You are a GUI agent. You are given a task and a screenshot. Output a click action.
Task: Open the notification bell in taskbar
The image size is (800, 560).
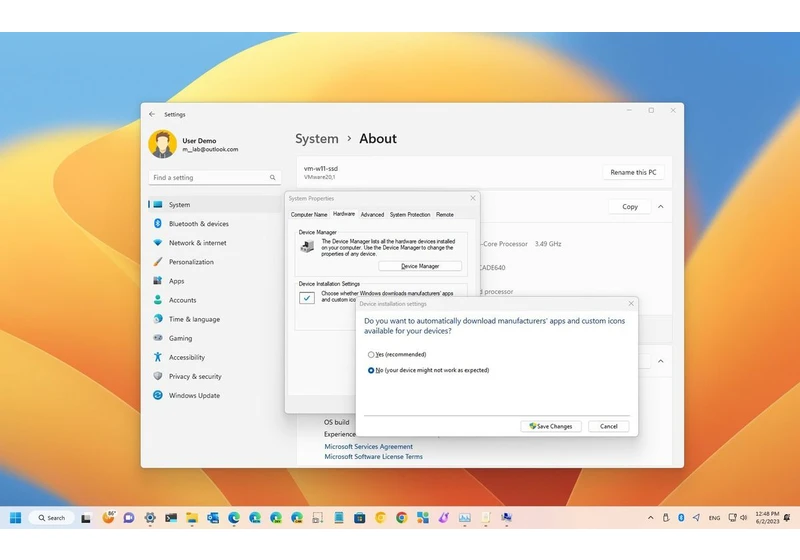click(787, 518)
